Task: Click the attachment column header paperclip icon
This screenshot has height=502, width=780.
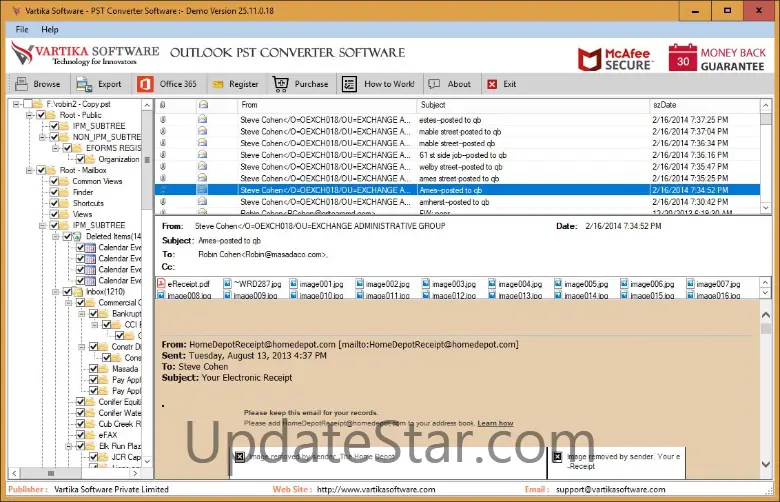Action: coord(163,105)
